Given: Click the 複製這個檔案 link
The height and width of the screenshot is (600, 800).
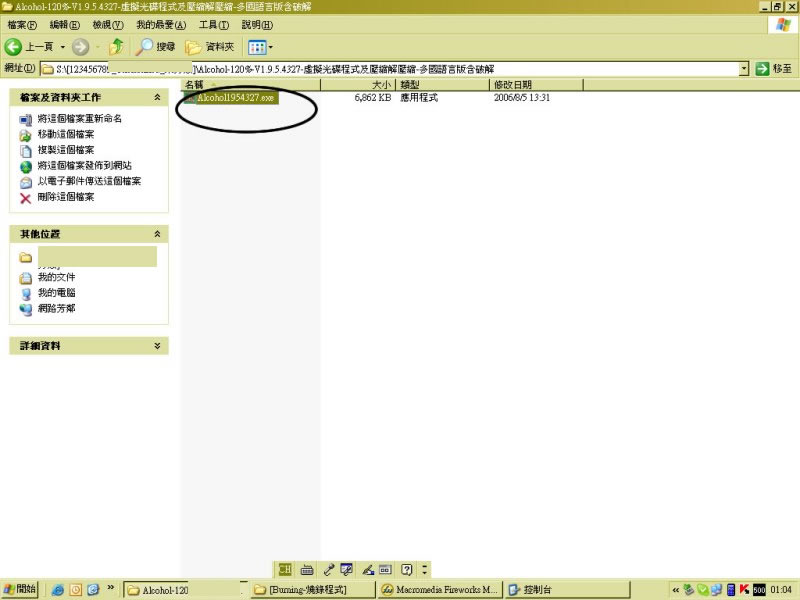Looking at the screenshot, I should pos(66,150).
